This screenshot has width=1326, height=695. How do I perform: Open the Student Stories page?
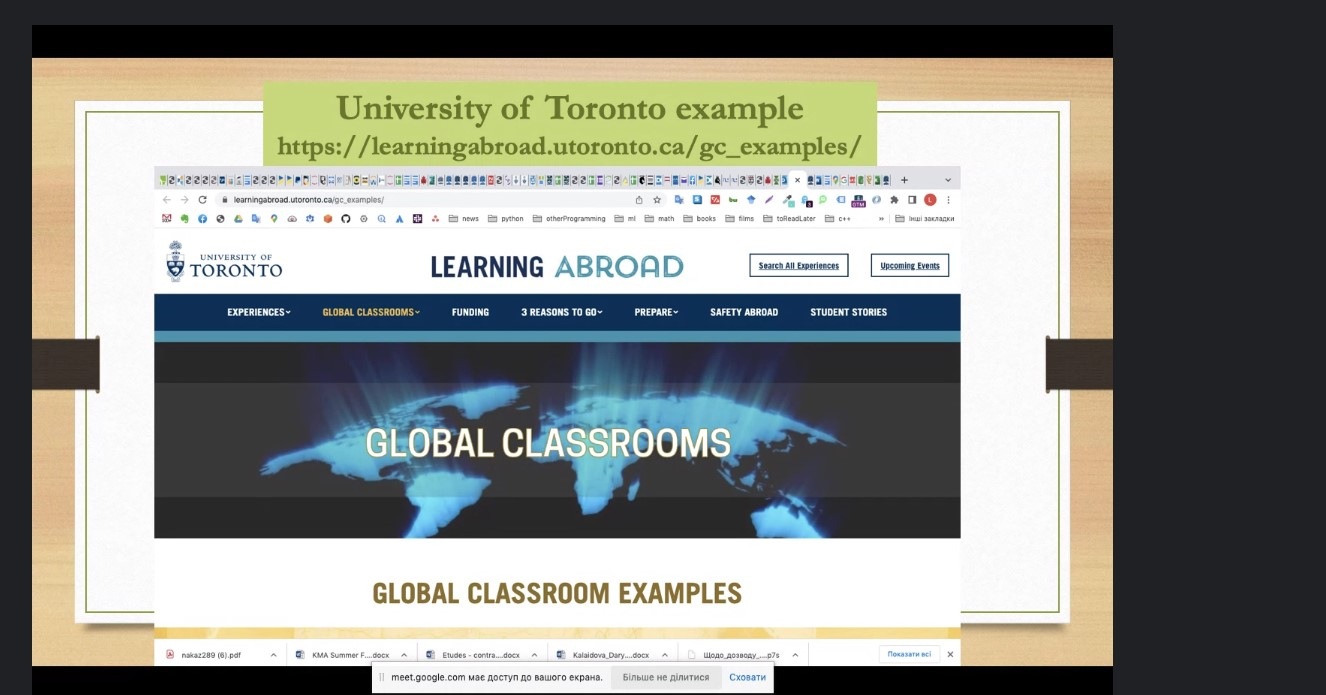(x=848, y=312)
